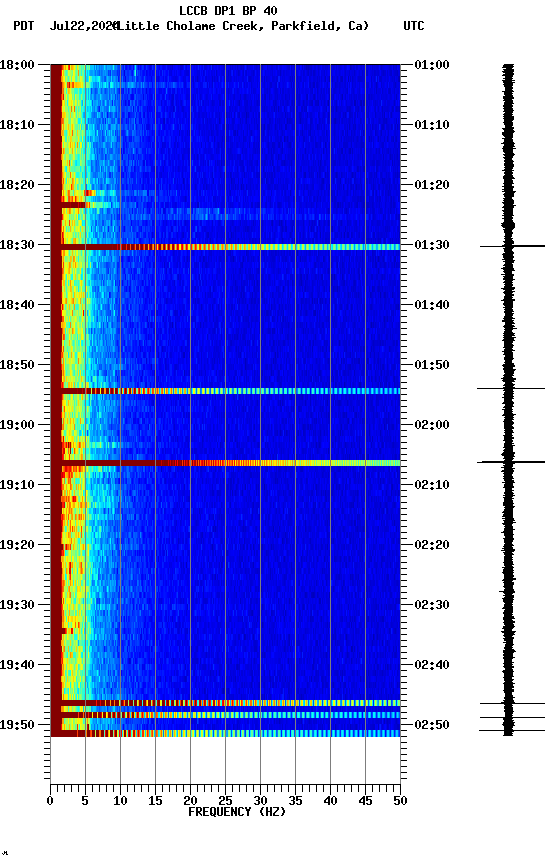Click the broadband spectrogram event near 18:54
The image size is (552, 864).
pos(225,391)
